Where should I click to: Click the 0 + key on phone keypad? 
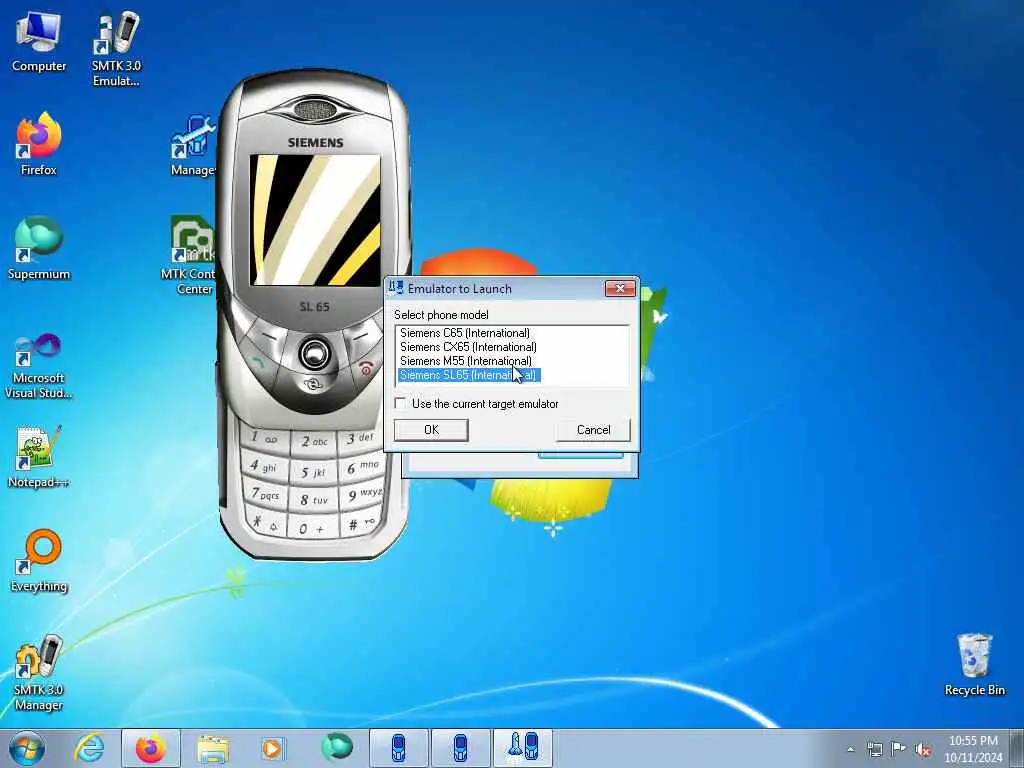point(313,528)
